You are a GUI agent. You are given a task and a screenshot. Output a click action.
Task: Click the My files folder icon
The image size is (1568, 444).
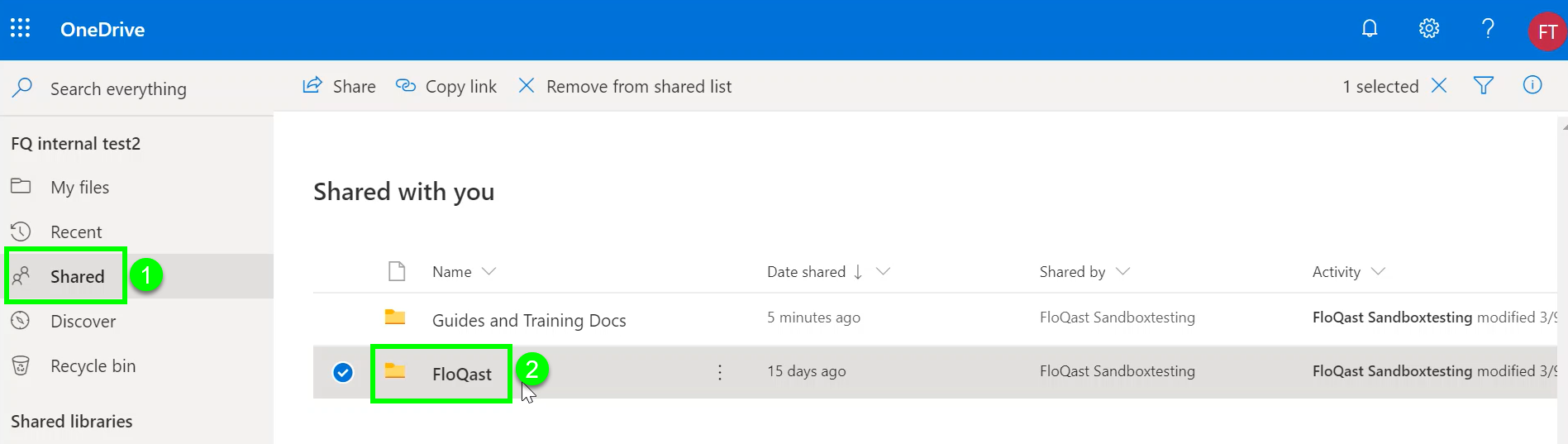coord(21,186)
